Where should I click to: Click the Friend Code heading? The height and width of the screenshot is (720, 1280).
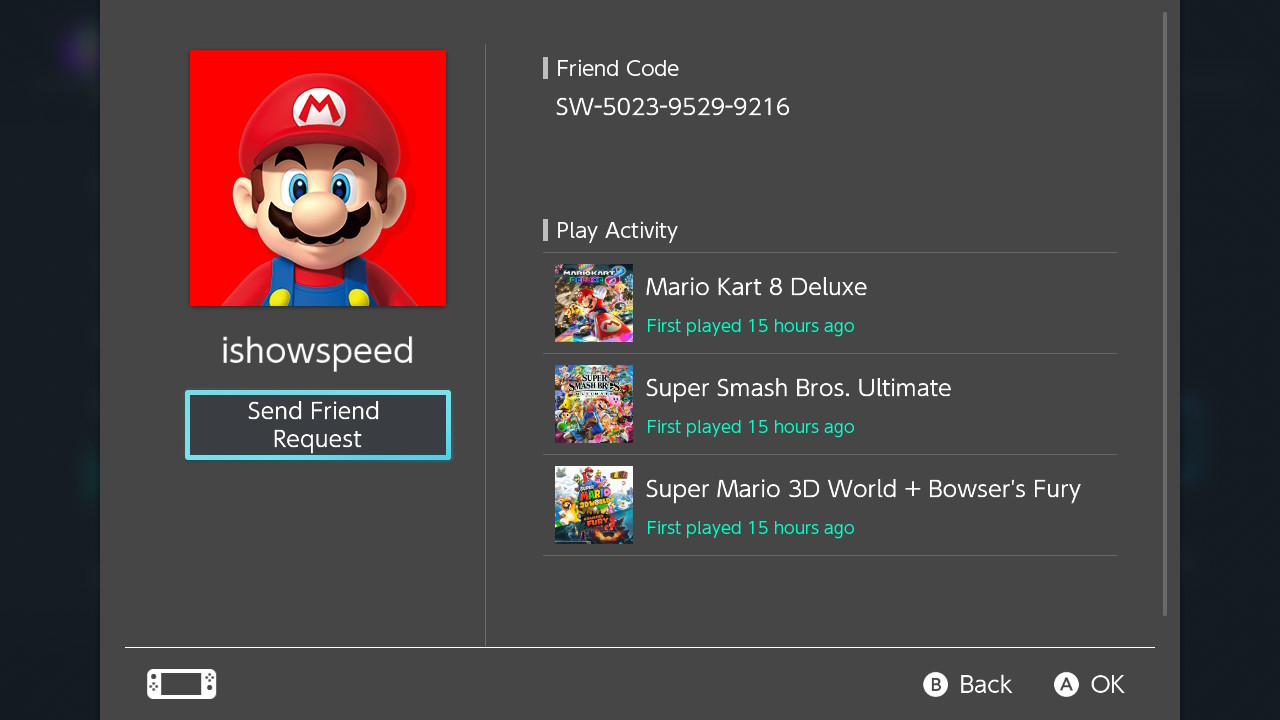[617, 68]
